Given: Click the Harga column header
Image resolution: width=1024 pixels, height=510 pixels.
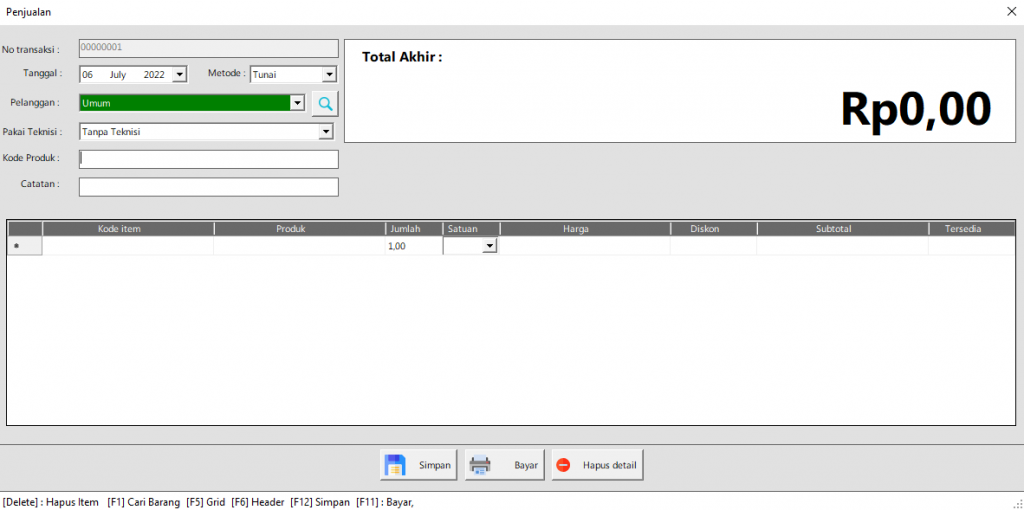Looking at the screenshot, I should pyautogui.click(x=585, y=229).
